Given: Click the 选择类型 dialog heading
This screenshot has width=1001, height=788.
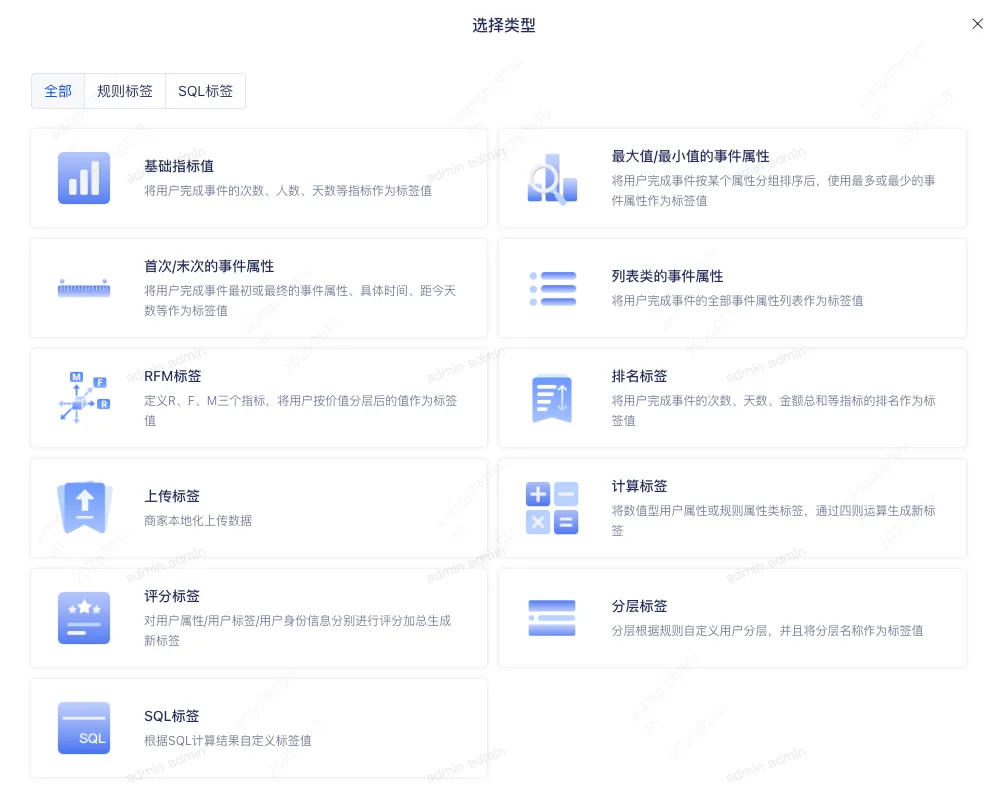Looking at the screenshot, I should (x=504, y=26).
